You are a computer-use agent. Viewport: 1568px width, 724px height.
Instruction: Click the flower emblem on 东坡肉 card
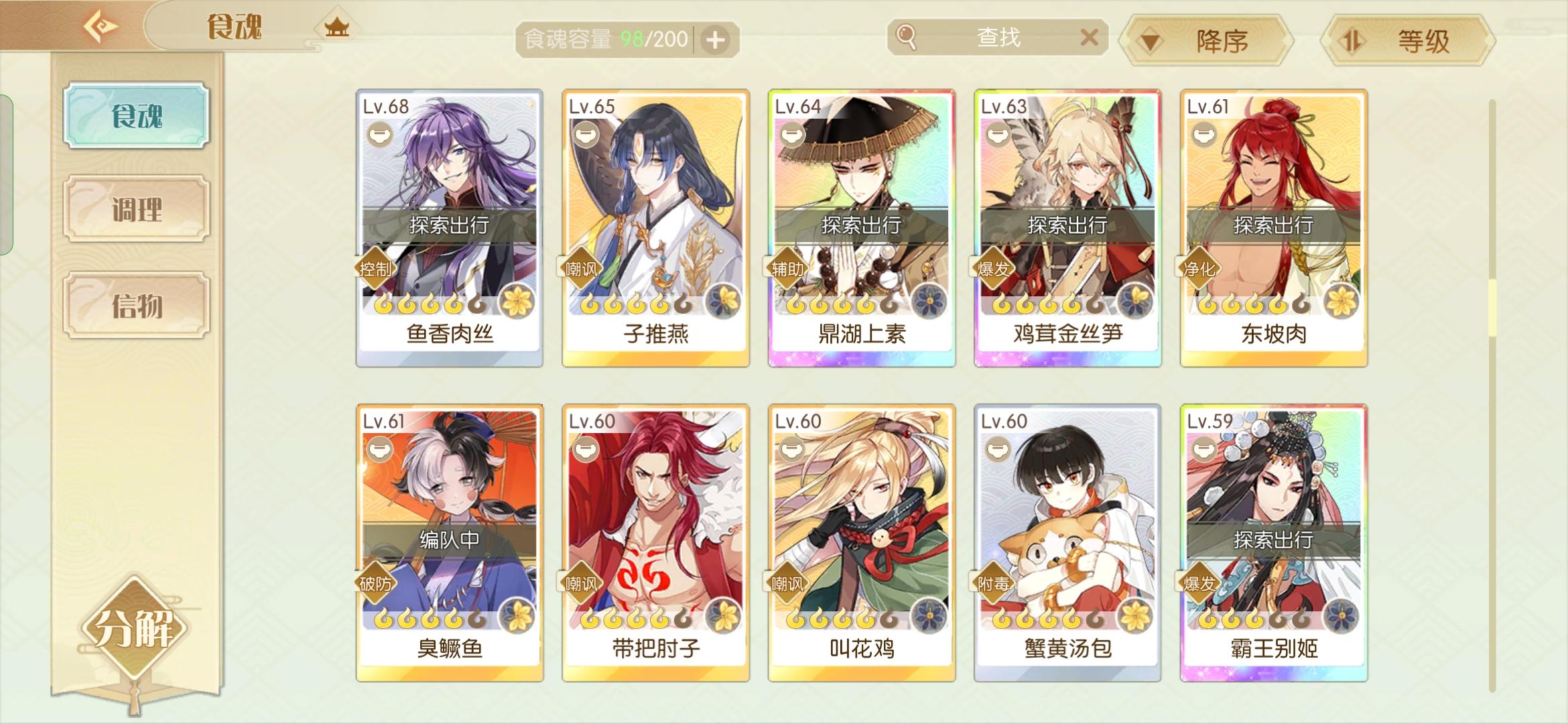point(1341,301)
